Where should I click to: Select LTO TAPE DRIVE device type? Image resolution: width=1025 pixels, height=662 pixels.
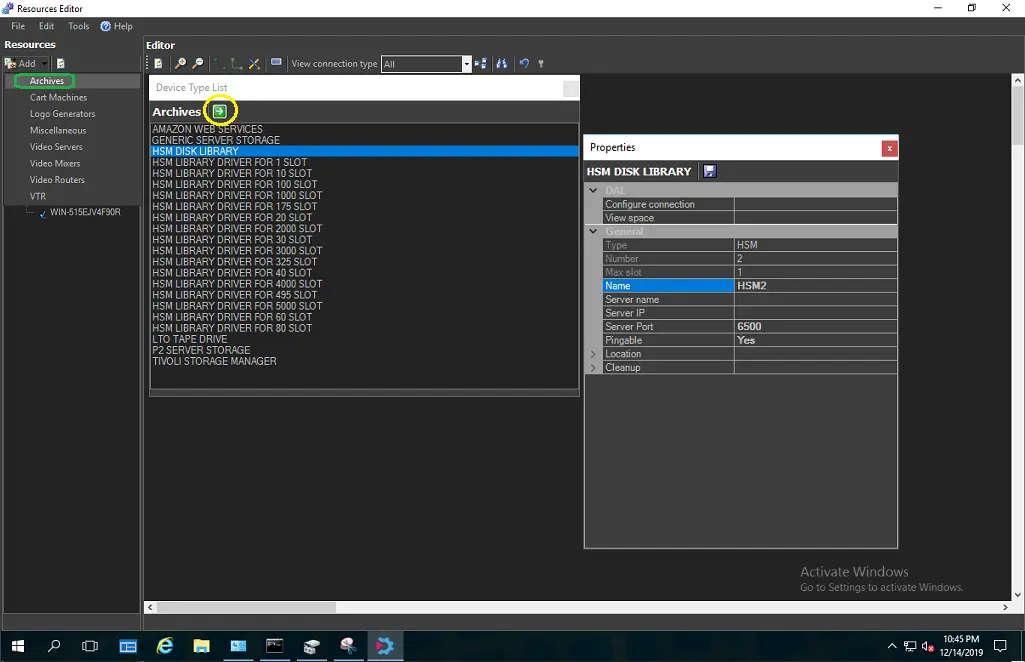pyautogui.click(x=190, y=339)
